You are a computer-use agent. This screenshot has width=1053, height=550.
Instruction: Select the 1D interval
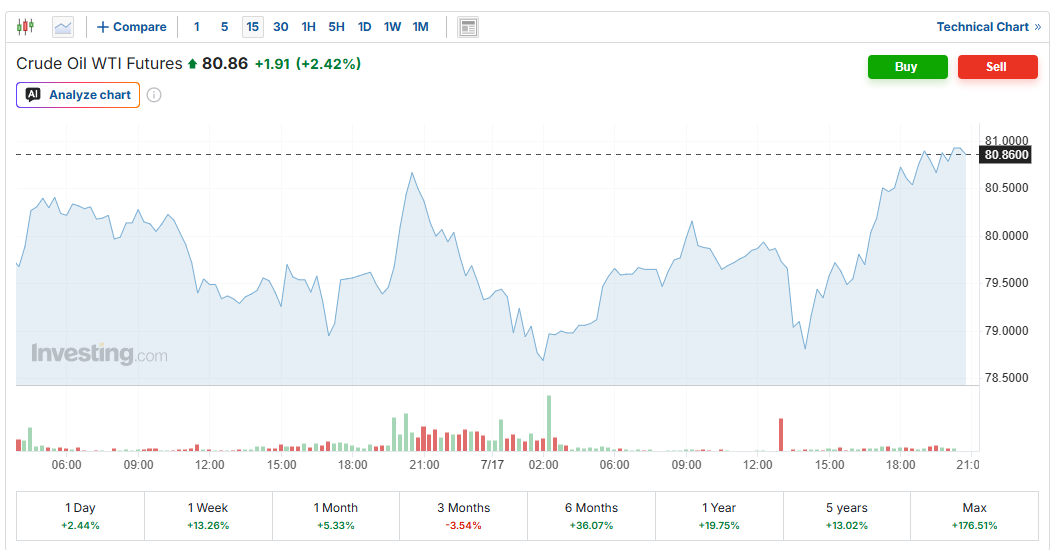pyautogui.click(x=365, y=27)
